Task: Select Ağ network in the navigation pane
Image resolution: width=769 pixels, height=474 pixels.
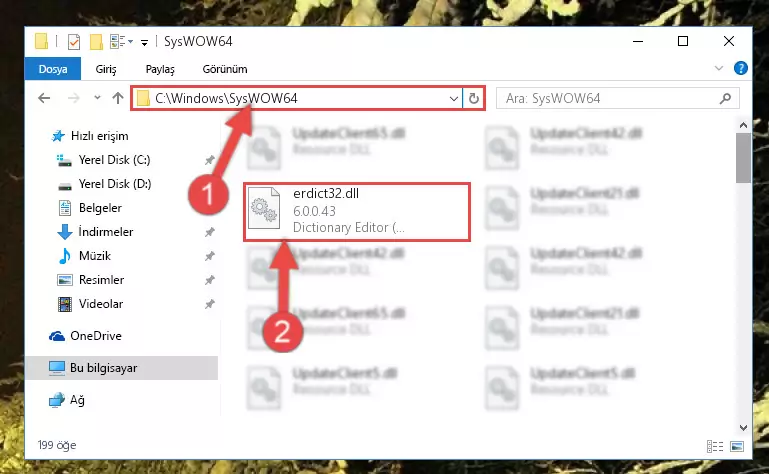Action: (77, 400)
